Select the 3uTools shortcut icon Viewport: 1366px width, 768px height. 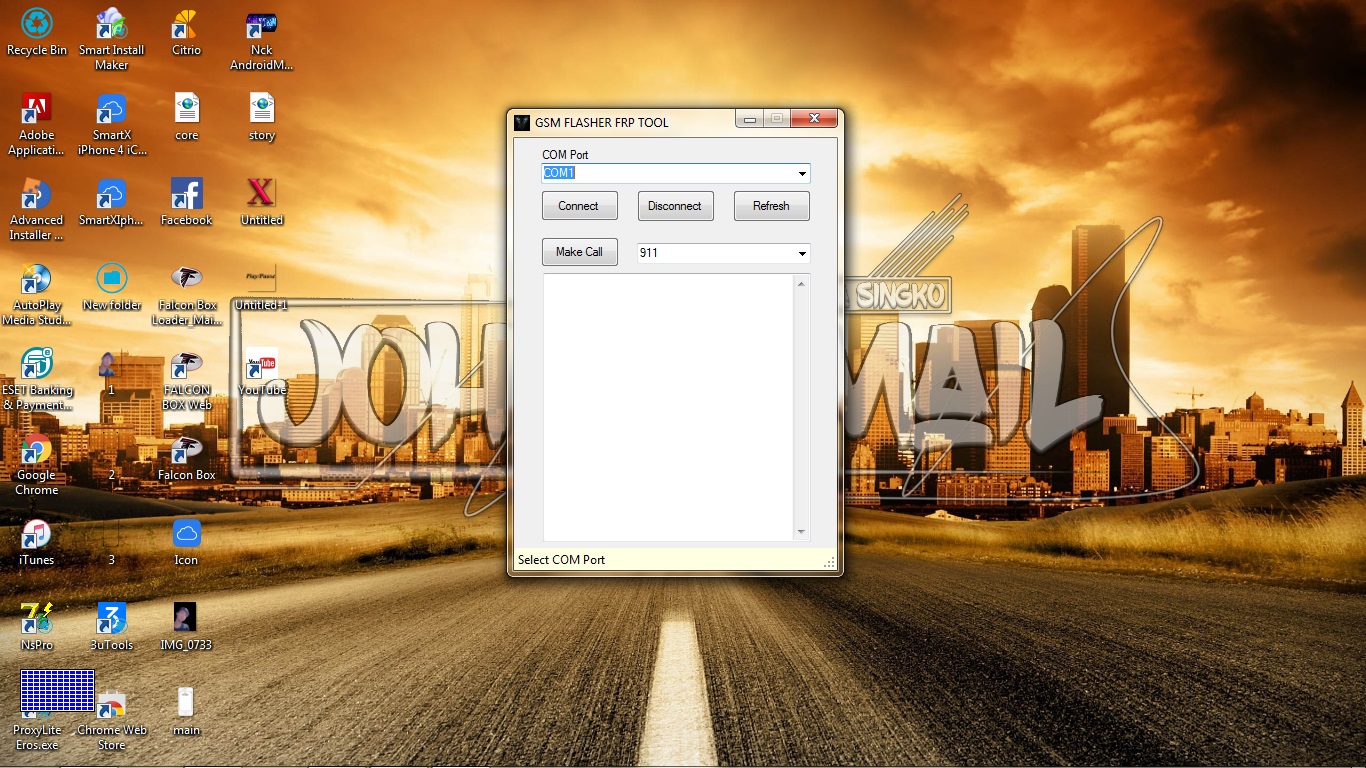click(111, 627)
